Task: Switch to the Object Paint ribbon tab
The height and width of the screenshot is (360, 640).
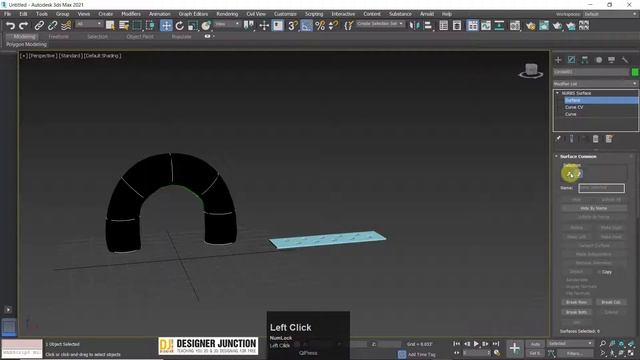Action: pos(140,36)
